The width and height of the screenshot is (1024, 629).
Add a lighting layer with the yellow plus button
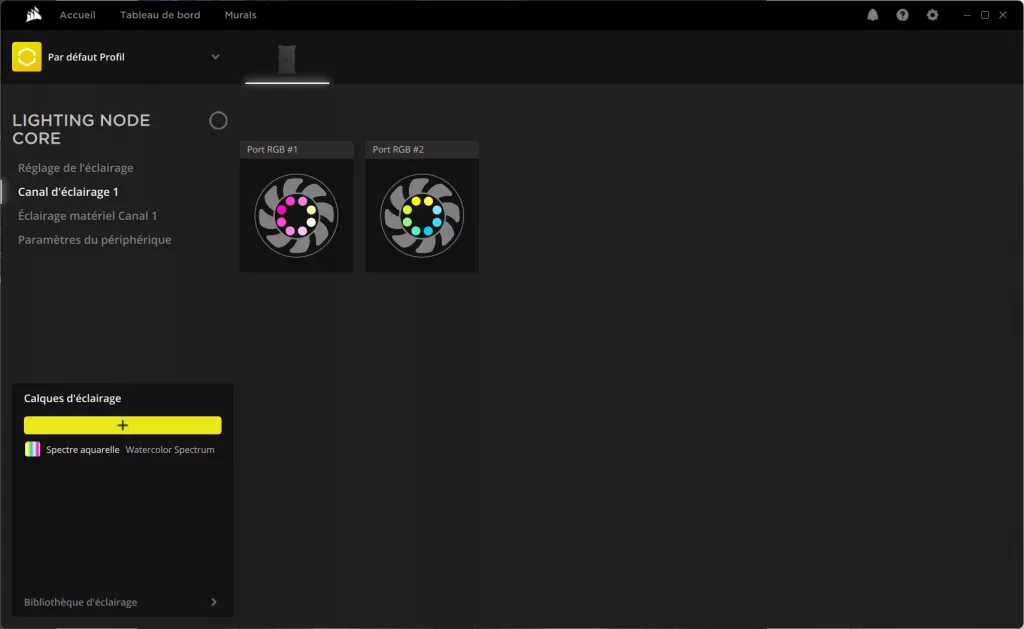click(123, 425)
